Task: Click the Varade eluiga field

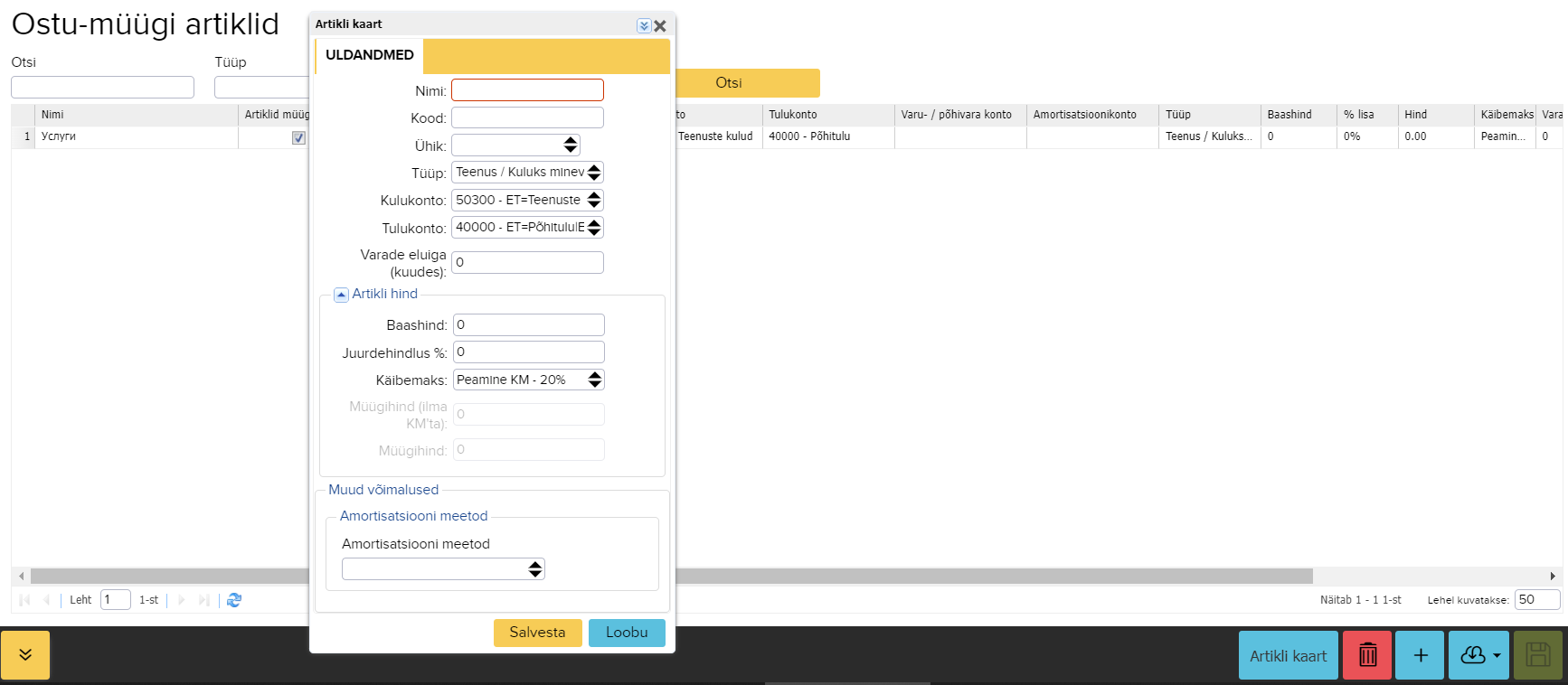Action: point(527,262)
